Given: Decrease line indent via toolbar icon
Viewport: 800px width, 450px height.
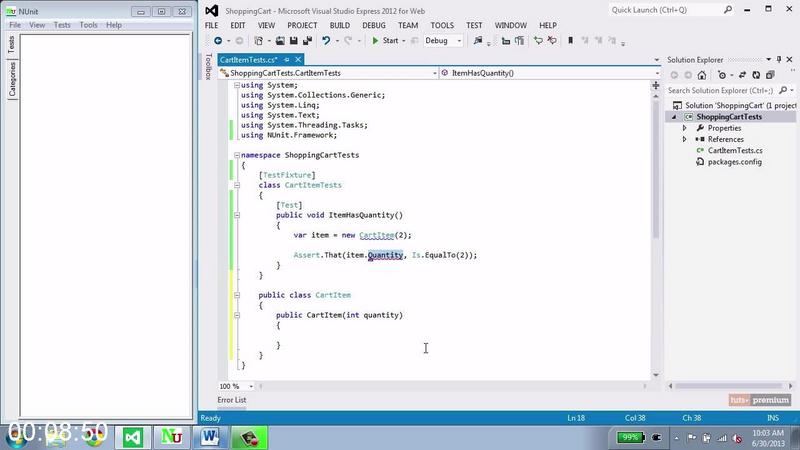Looking at the screenshot, I should [x=506, y=40].
